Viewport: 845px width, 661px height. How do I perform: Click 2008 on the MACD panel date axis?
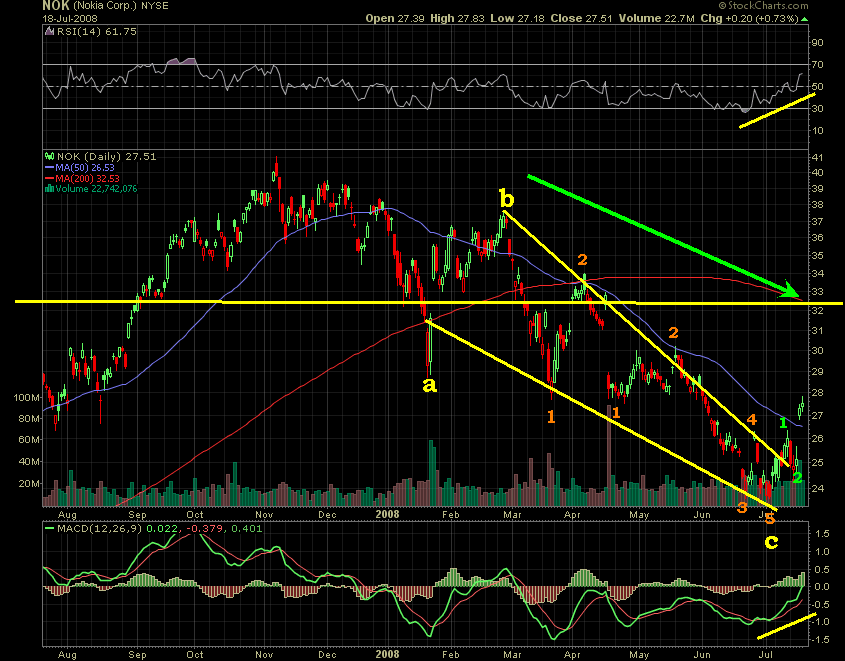387,655
